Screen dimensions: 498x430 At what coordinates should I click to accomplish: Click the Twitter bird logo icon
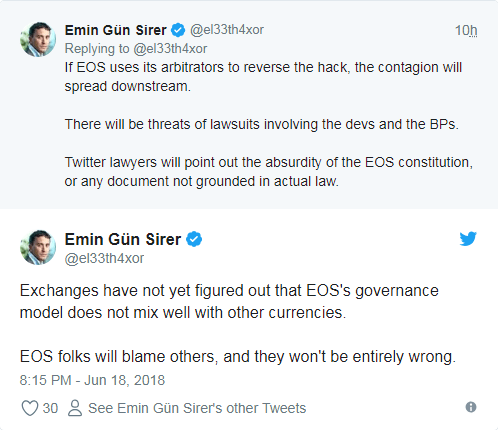pos(468,239)
